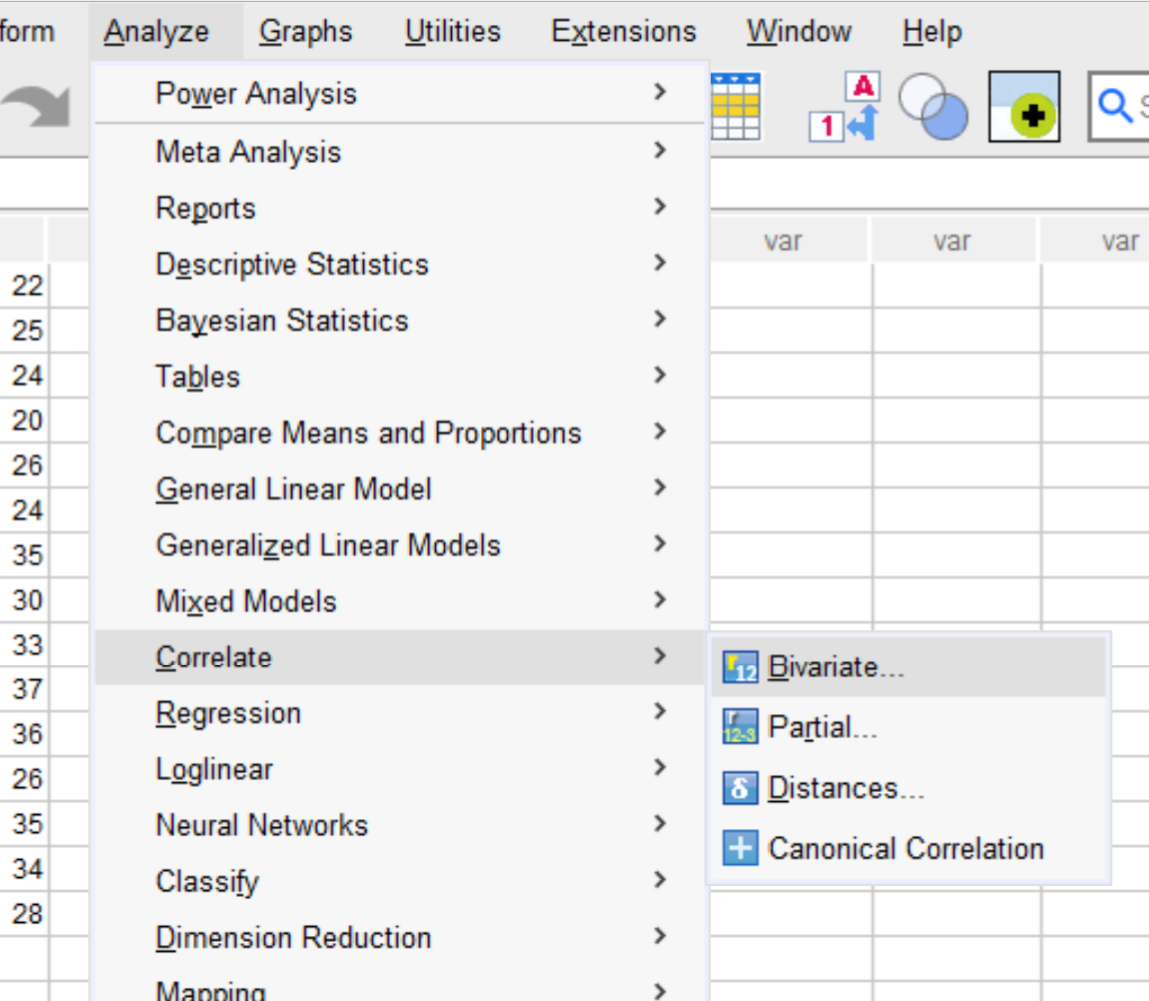Open the Meta Analysis submenu
This screenshot has height=1001, width=1149.
click(x=400, y=152)
